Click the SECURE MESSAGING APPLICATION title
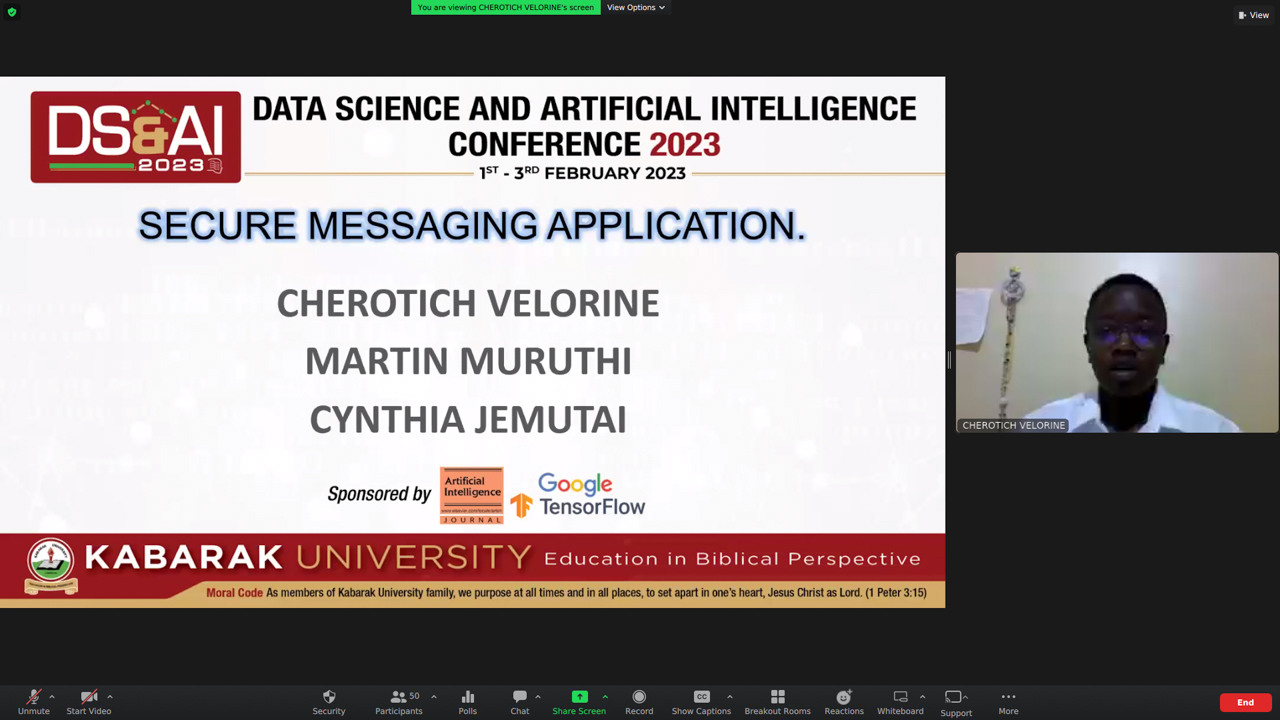The width and height of the screenshot is (1280, 720). [x=472, y=226]
